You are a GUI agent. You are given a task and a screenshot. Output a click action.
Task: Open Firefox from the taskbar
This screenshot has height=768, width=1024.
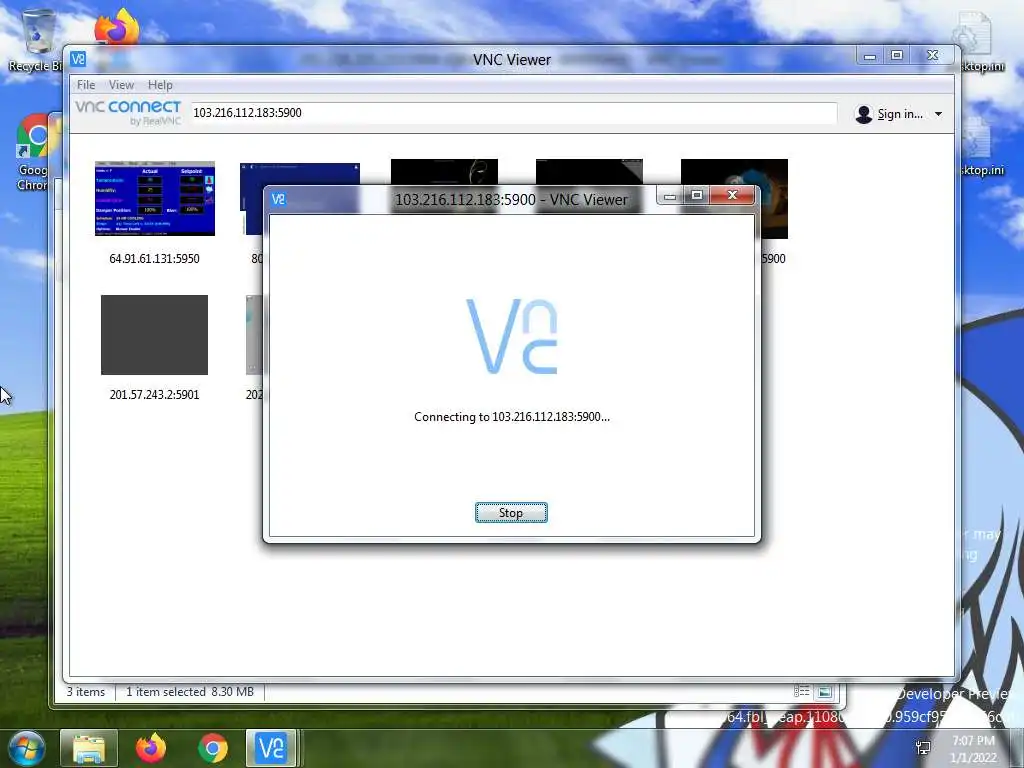point(151,748)
